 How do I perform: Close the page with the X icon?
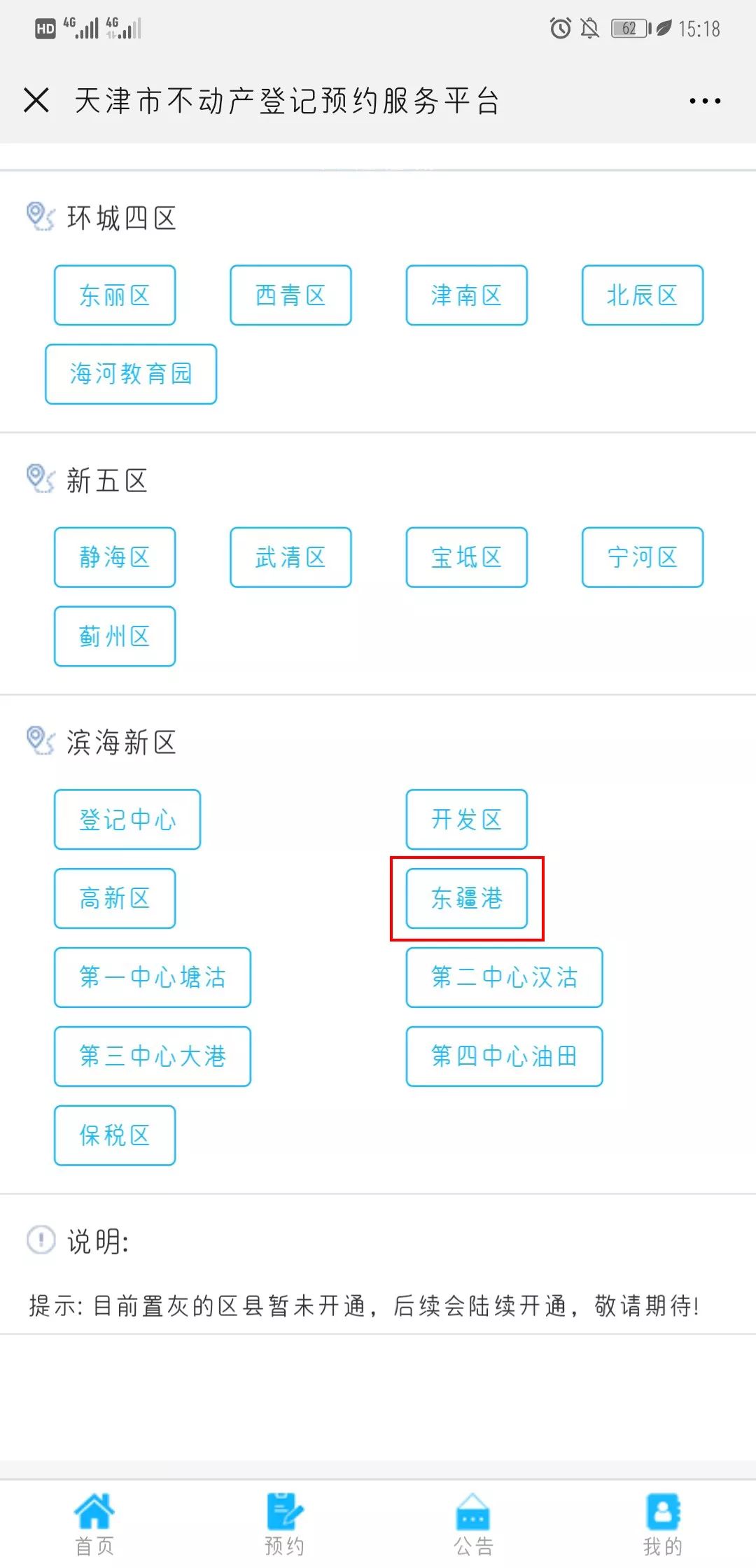(36, 100)
